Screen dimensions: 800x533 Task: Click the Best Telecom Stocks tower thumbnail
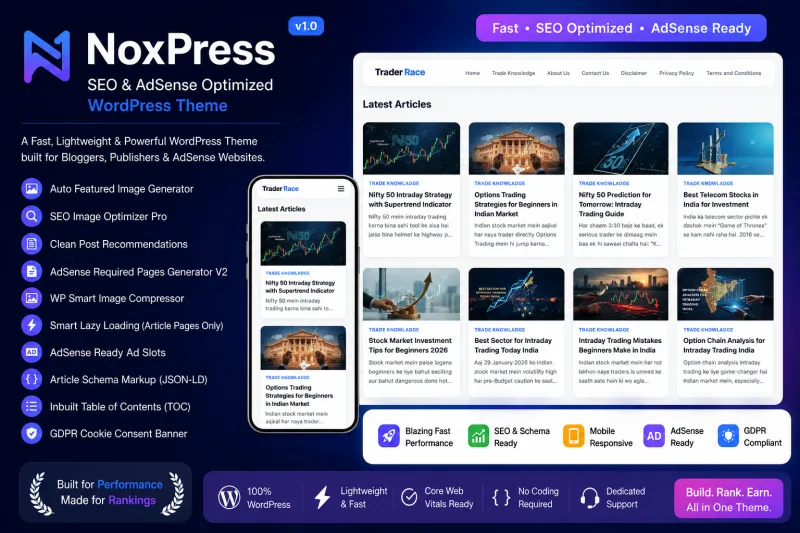click(726, 148)
